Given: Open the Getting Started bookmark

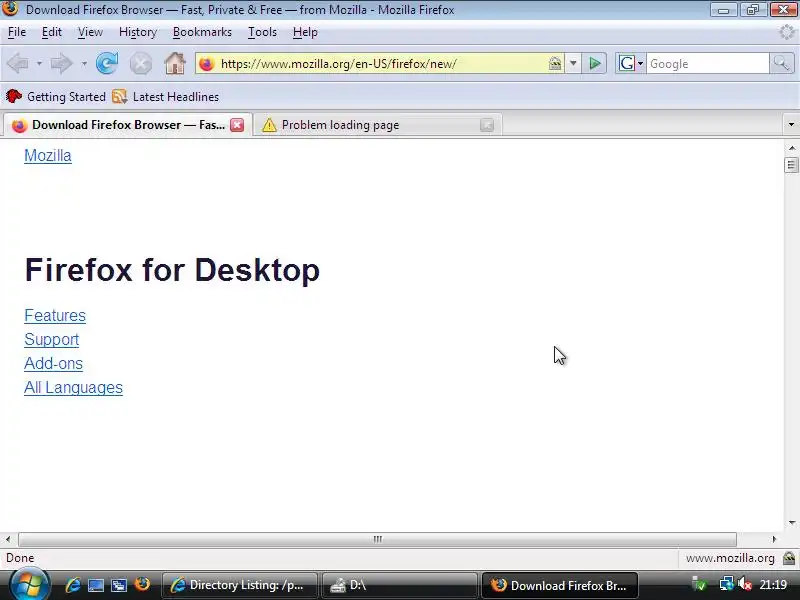Looking at the screenshot, I should (x=56, y=96).
